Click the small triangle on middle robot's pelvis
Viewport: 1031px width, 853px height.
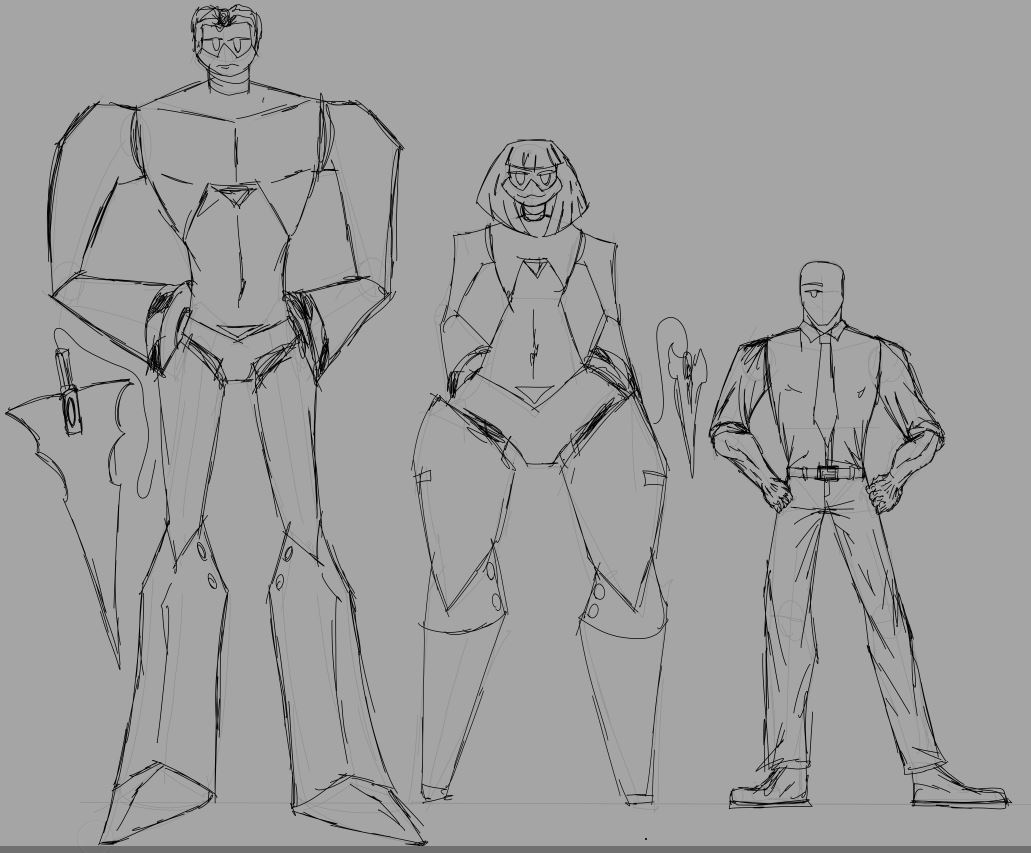pyautogui.click(x=533, y=392)
